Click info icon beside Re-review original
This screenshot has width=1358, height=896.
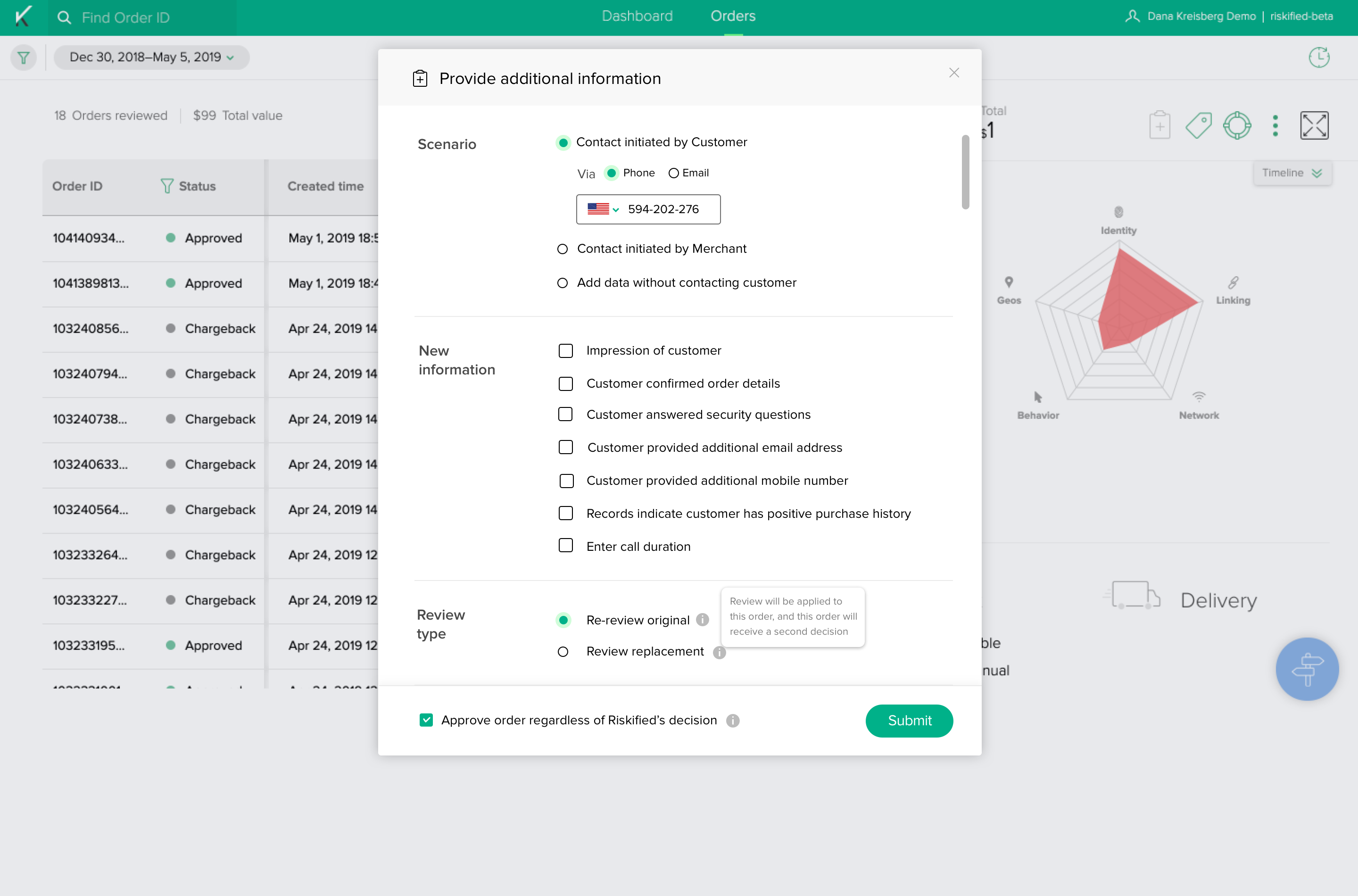click(703, 620)
